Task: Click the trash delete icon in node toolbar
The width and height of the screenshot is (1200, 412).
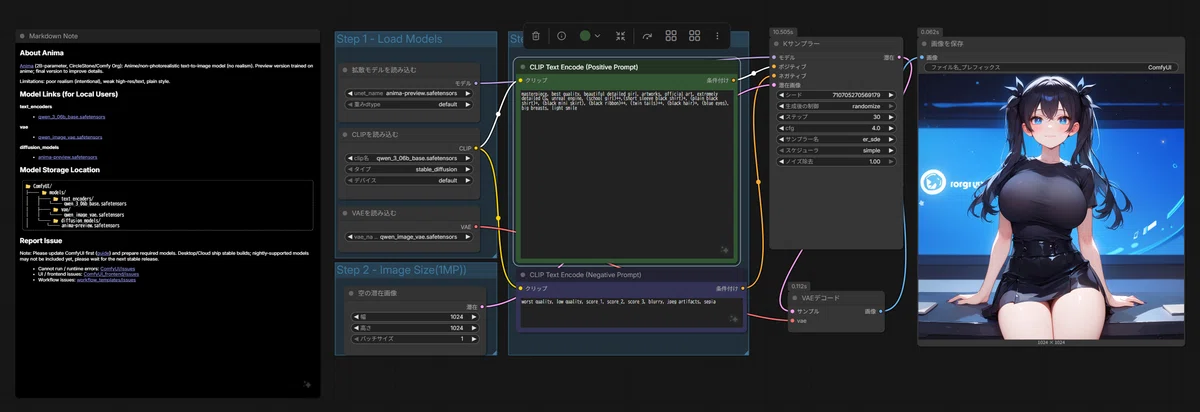Action: tap(536, 36)
